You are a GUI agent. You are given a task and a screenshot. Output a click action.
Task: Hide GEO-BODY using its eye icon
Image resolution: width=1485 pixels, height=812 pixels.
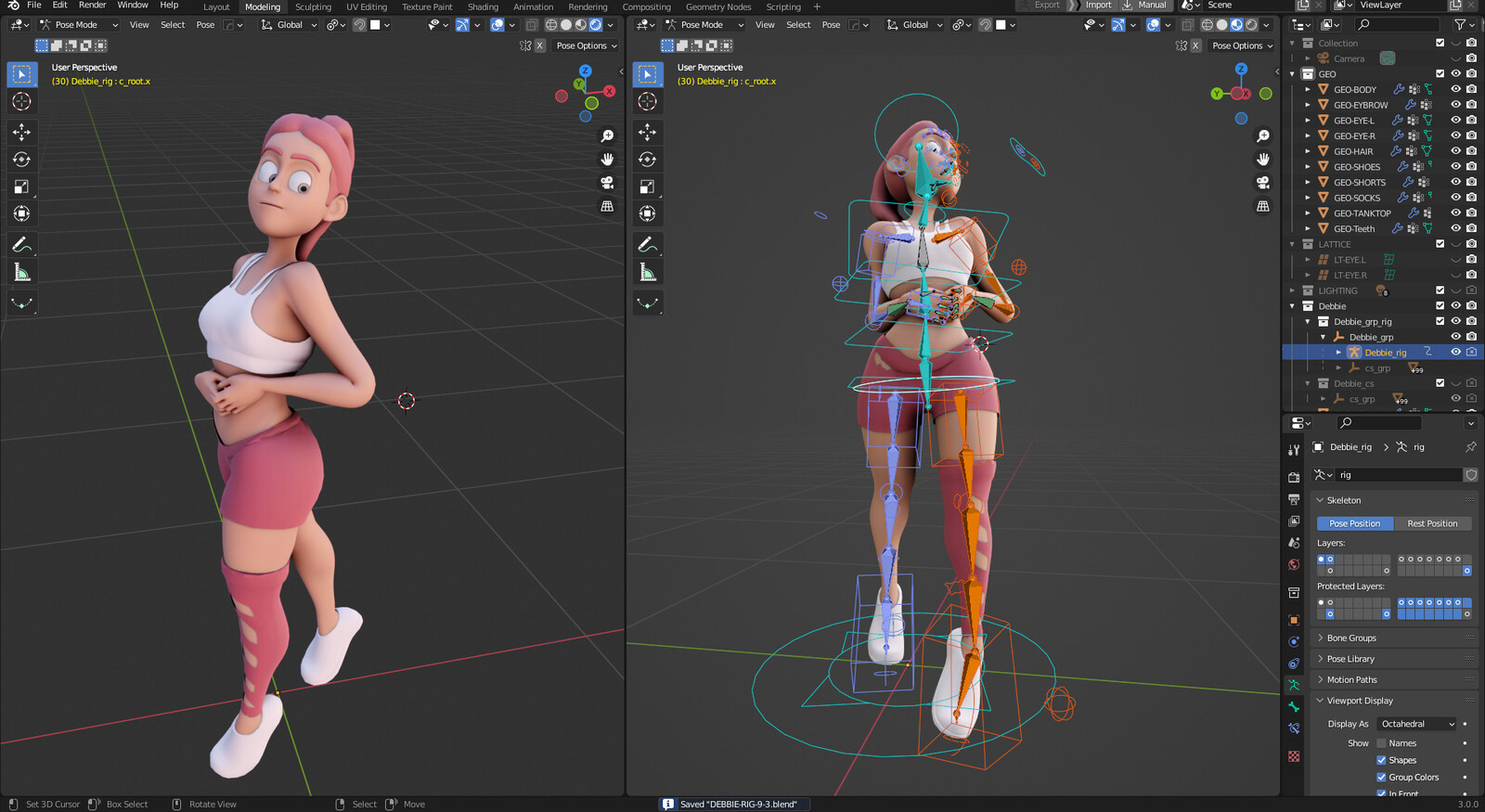[x=1456, y=90]
